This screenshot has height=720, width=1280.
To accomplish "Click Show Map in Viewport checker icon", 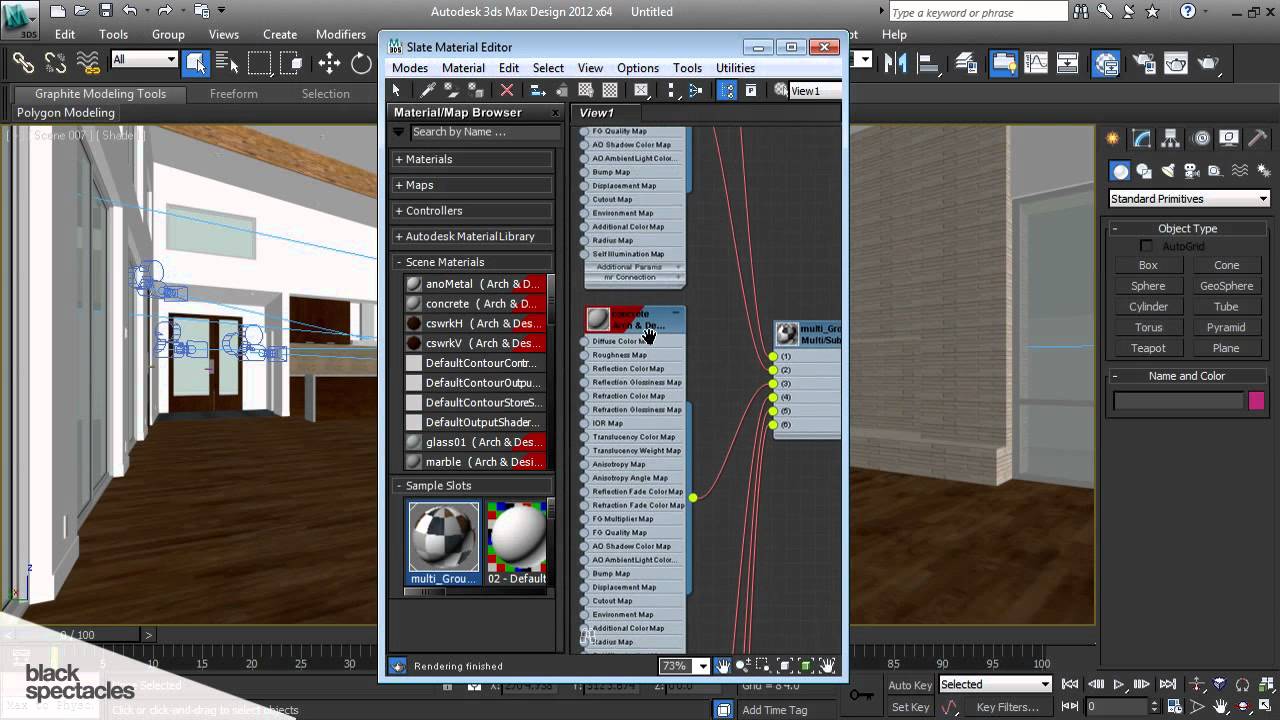I will click(587, 90).
